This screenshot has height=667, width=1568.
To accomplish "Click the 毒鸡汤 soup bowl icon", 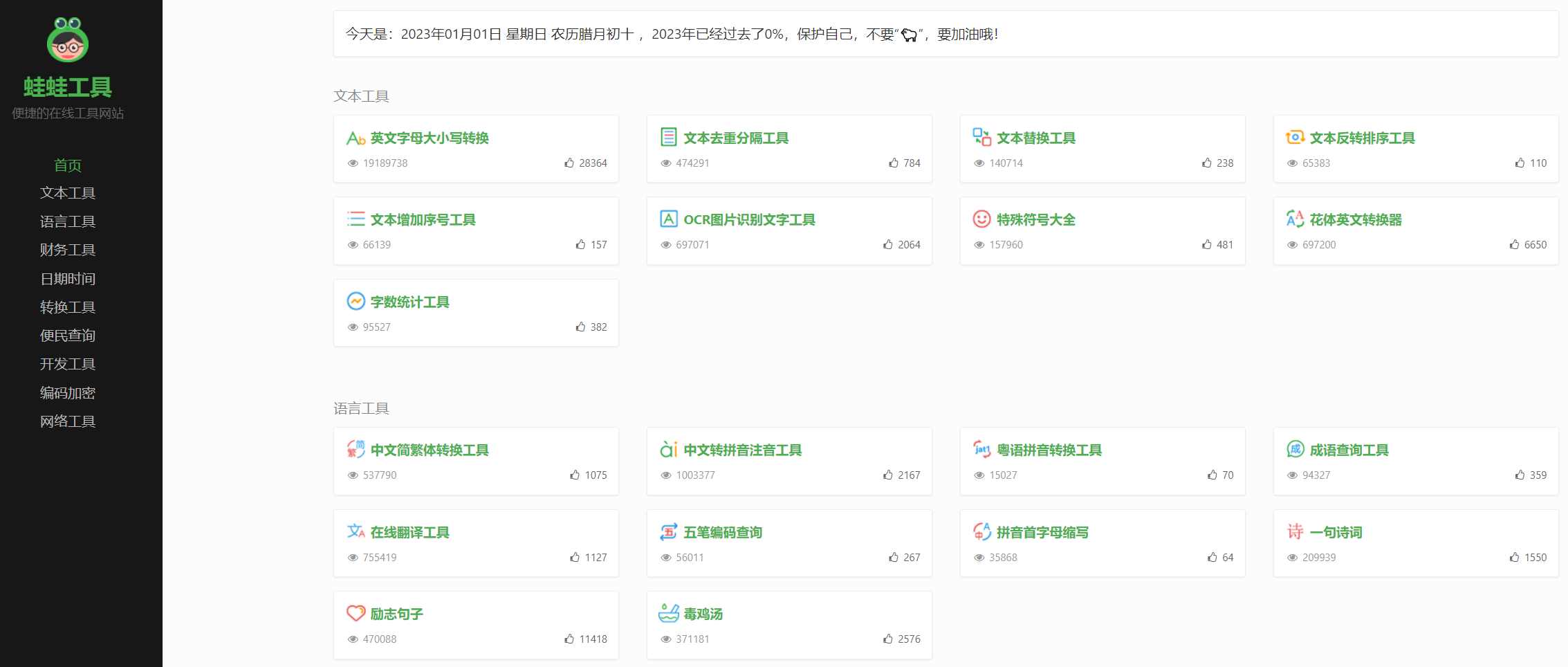I will coord(668,613).
